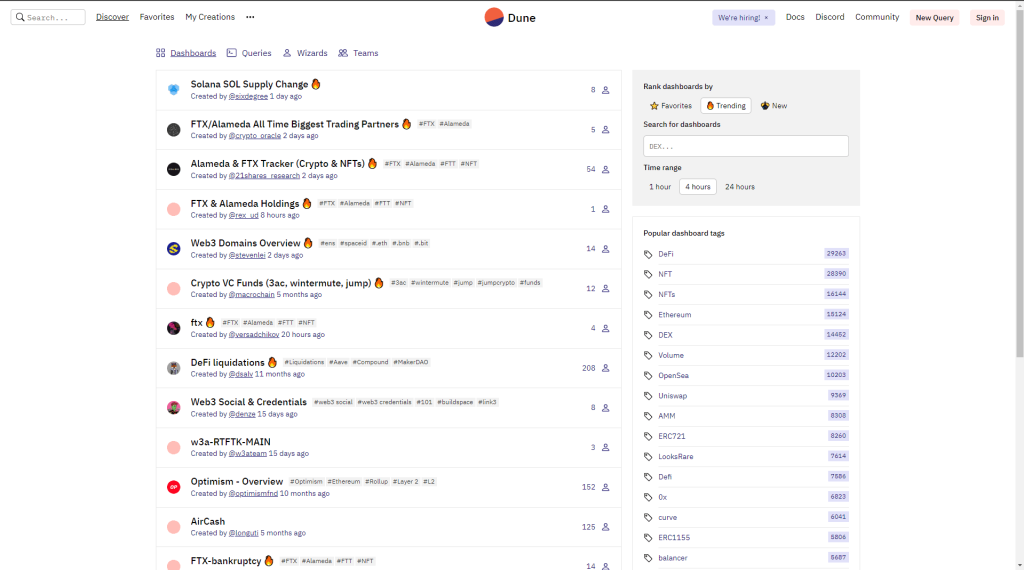This screenshot has width=1024, height=570.
Task: Open the balancer popular tag
Action: point(673,558)
